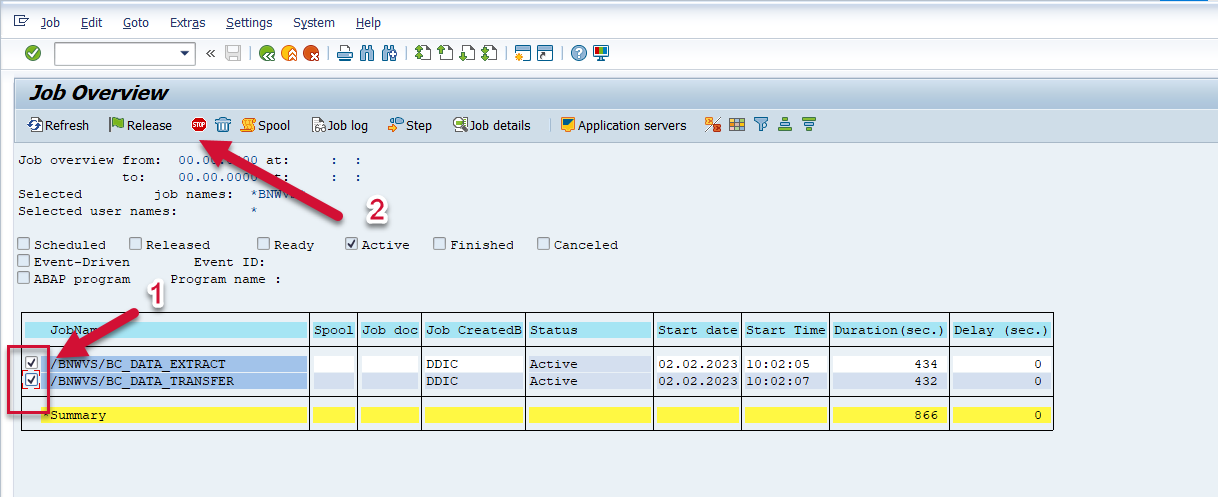Open the Job log button

point(340,125)
